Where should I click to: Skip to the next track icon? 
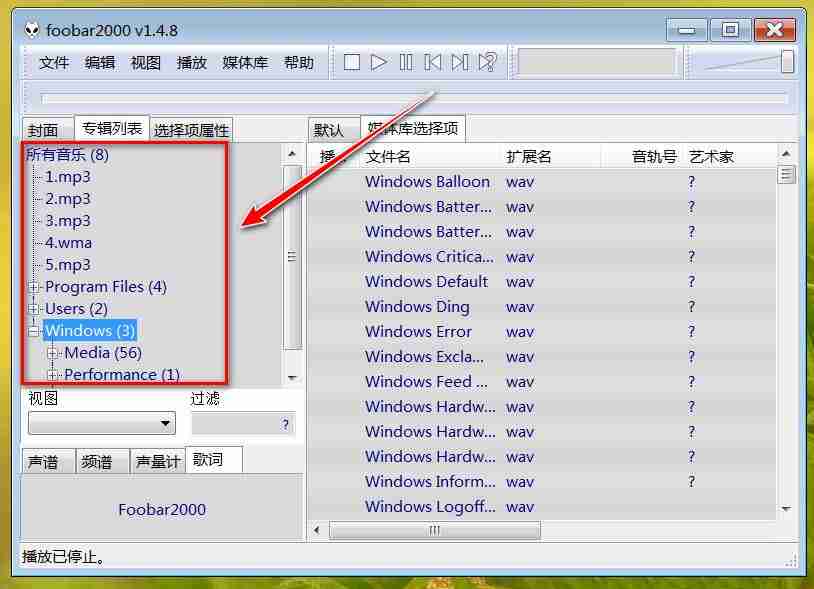click(460, 63)
